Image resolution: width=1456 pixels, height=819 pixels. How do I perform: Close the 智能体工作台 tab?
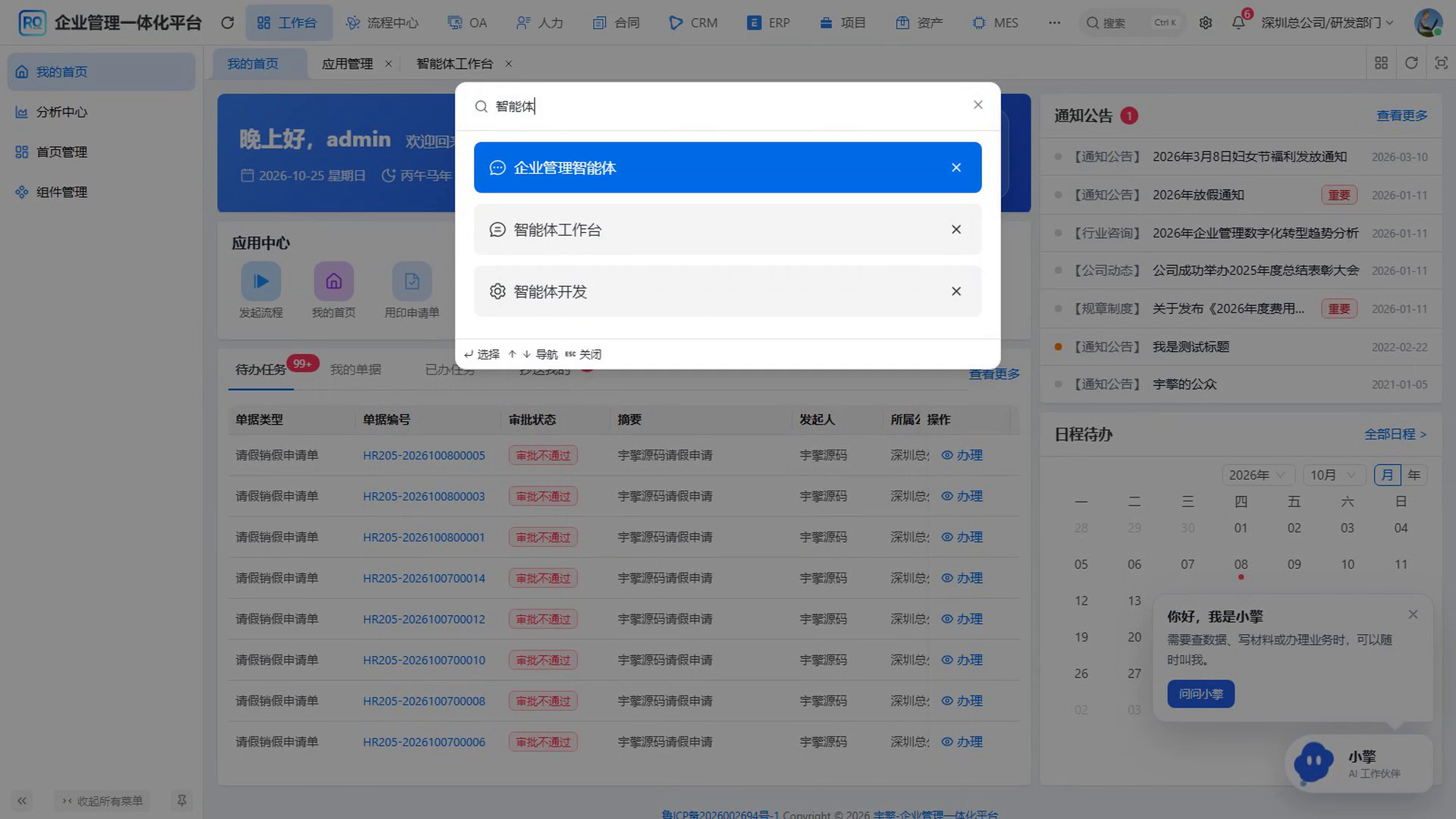coord(509,64)
